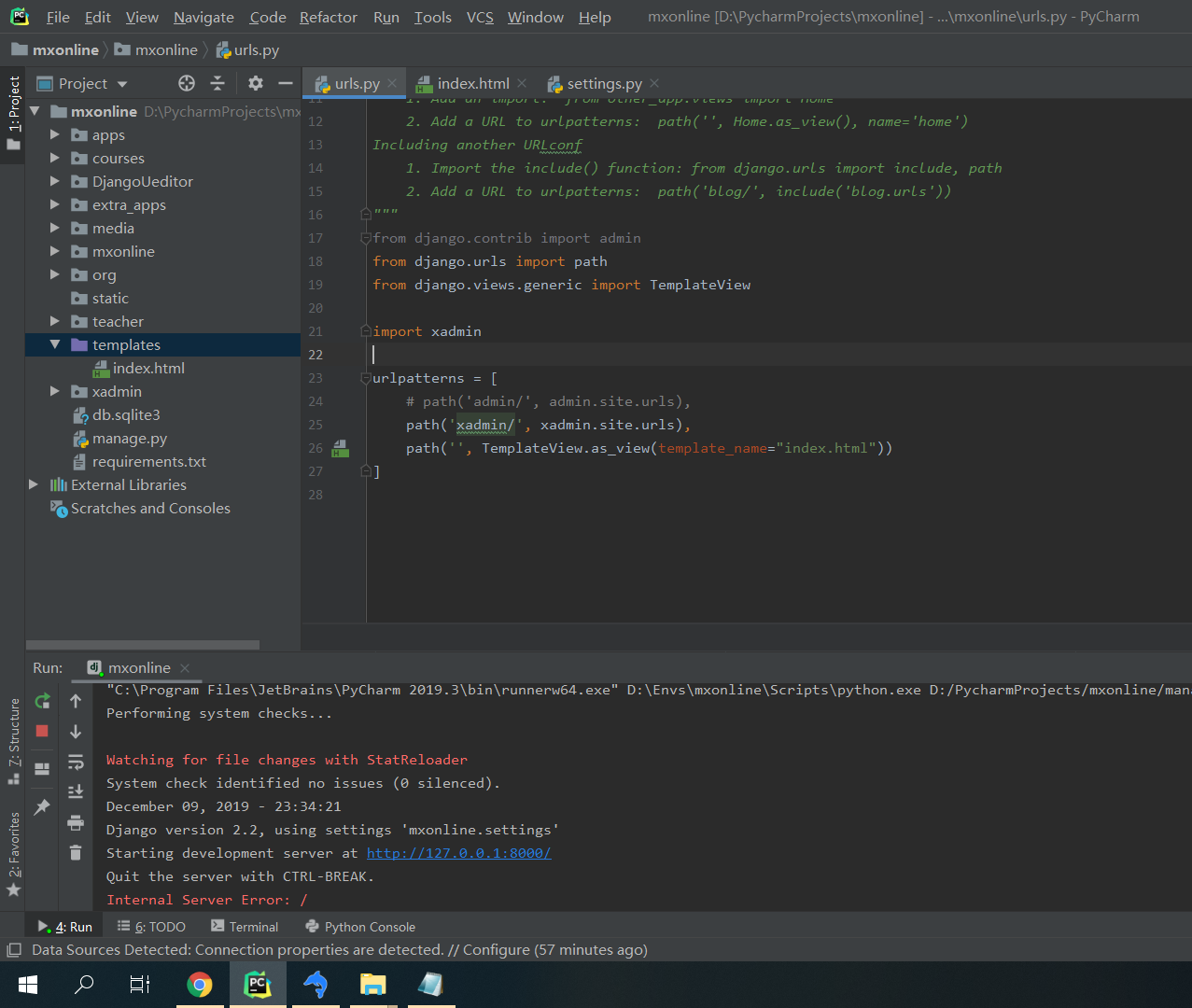Collapse all in the Project panel
The image size is (1192, 1008).
(x=217, y=84)
